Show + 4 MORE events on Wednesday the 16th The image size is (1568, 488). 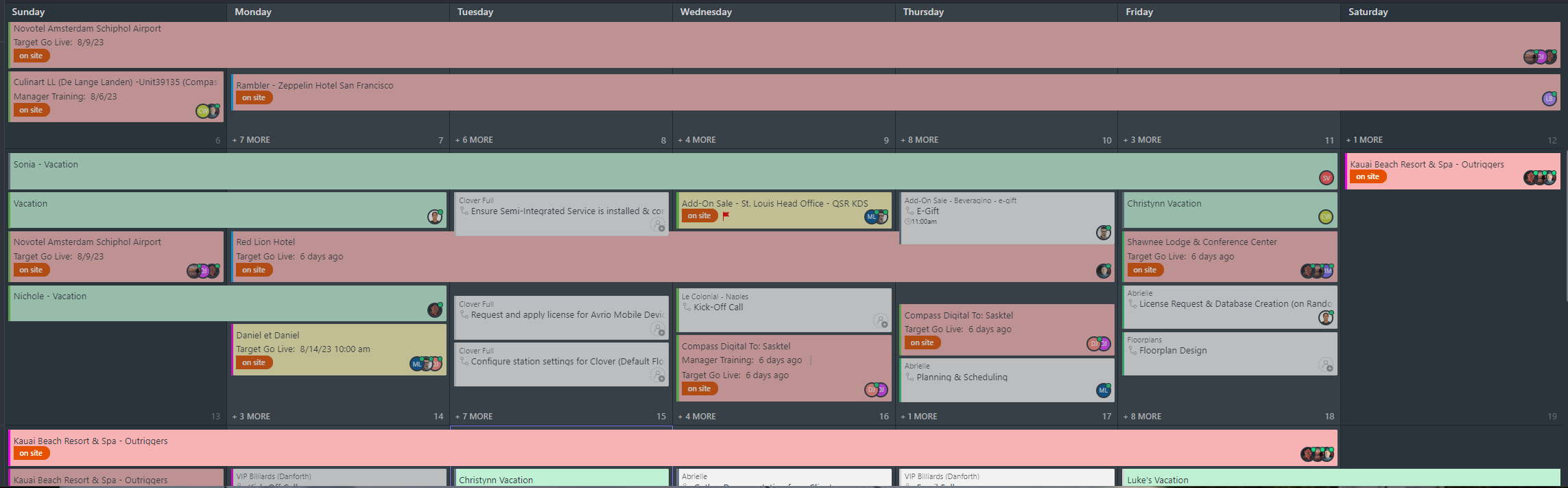coord(697,417)
